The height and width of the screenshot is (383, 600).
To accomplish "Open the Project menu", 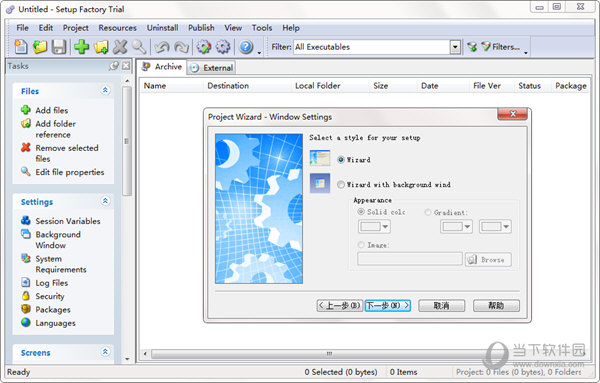I will [x=75, y=28].
